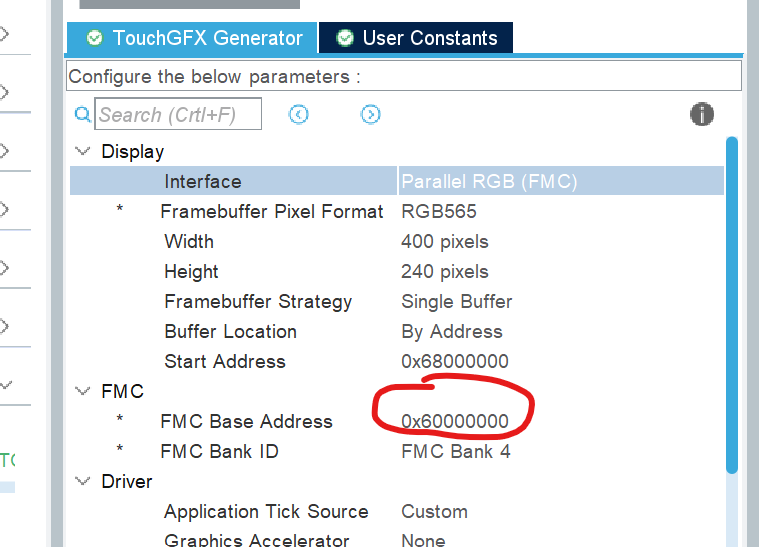The width and height of the screenshot is (781, 547).
Task: Change the Custom tick source value
Action: pyautogui.click(x=434, y=512)
